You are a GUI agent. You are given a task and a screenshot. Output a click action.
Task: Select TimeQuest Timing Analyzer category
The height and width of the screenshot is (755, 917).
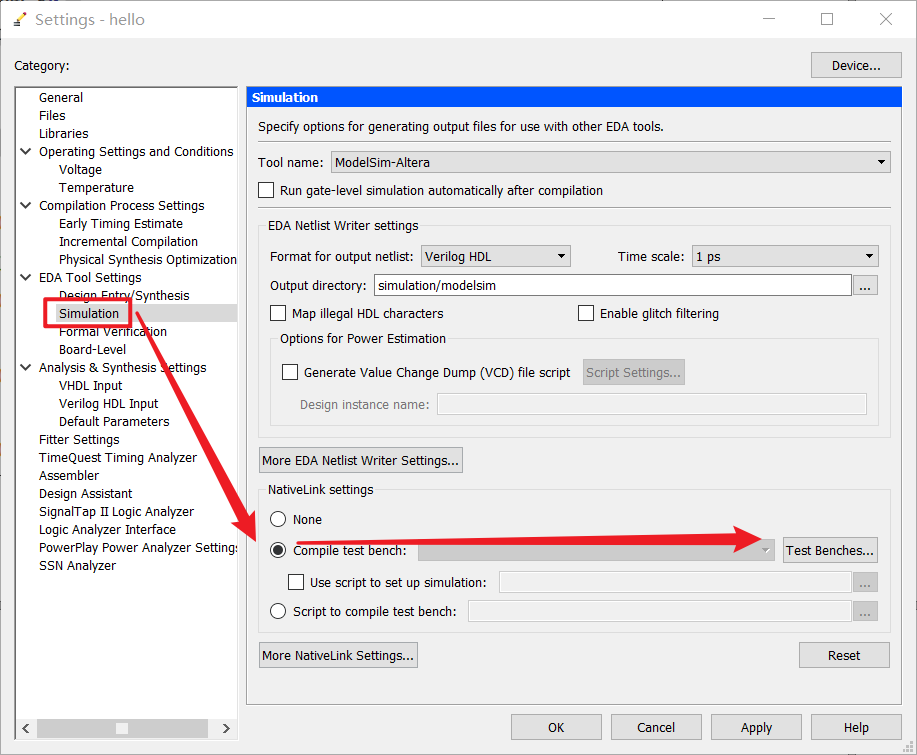pyautogui.click(x=118, y=458)
